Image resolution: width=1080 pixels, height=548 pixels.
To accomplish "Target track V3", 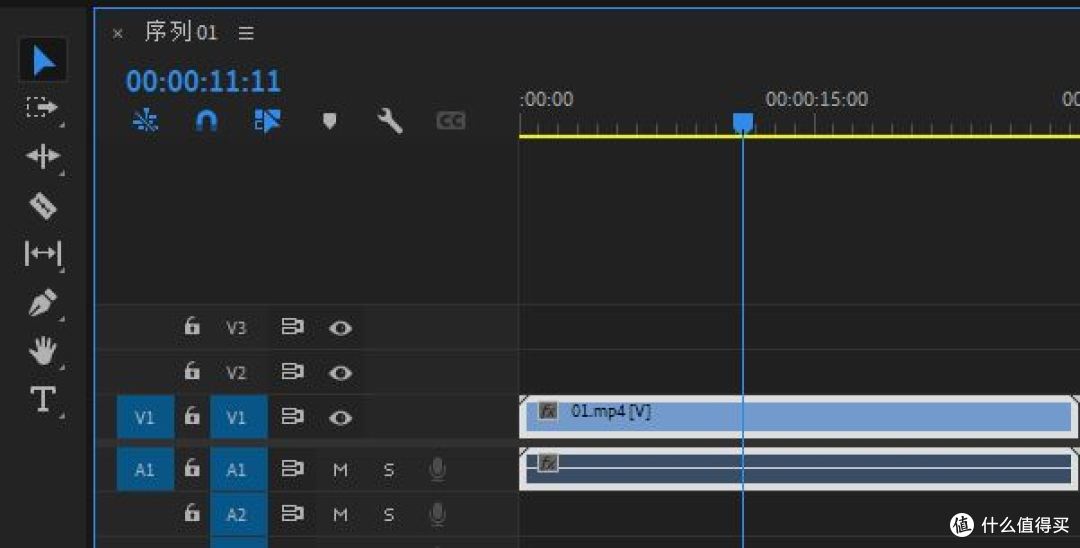I will [236, 328].
